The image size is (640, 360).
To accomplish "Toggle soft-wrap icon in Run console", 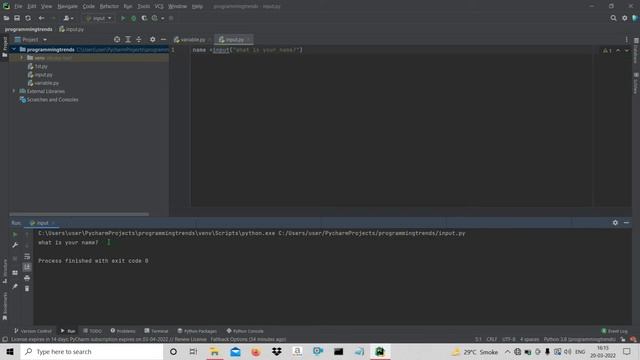I will [x=27, y=256].
